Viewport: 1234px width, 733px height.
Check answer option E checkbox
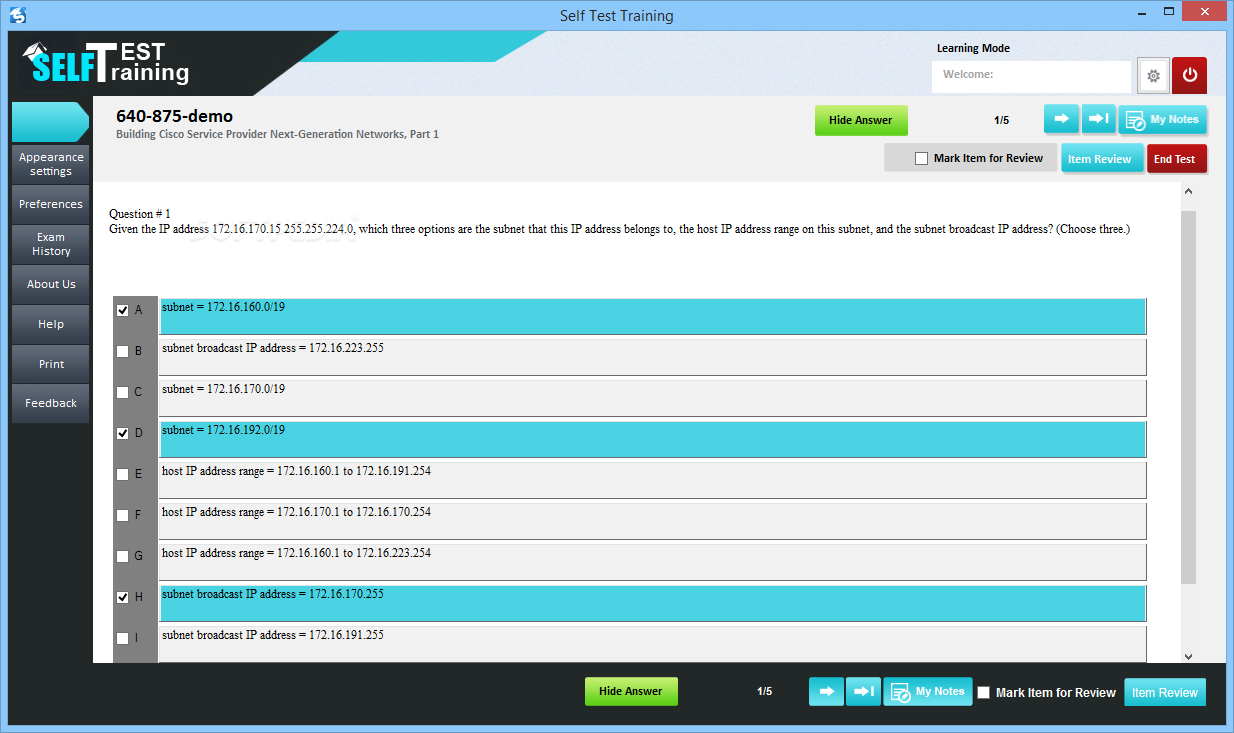click(x=122, y=474)
